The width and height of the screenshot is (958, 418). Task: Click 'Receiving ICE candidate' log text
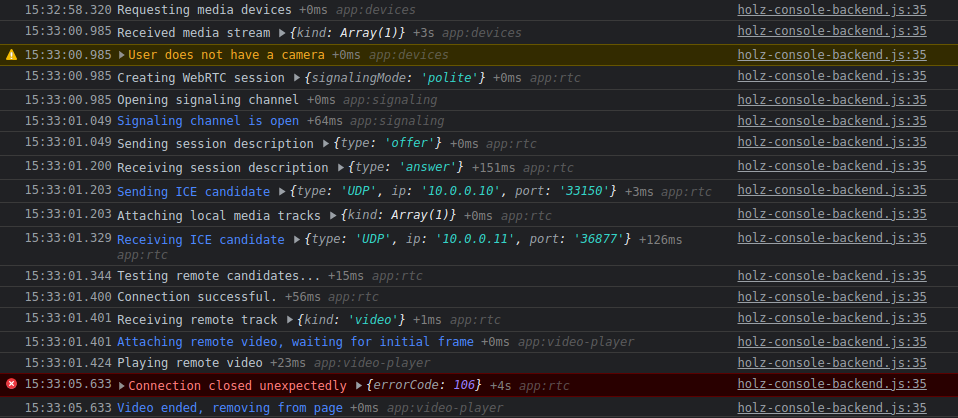click(x=200, y=240)
